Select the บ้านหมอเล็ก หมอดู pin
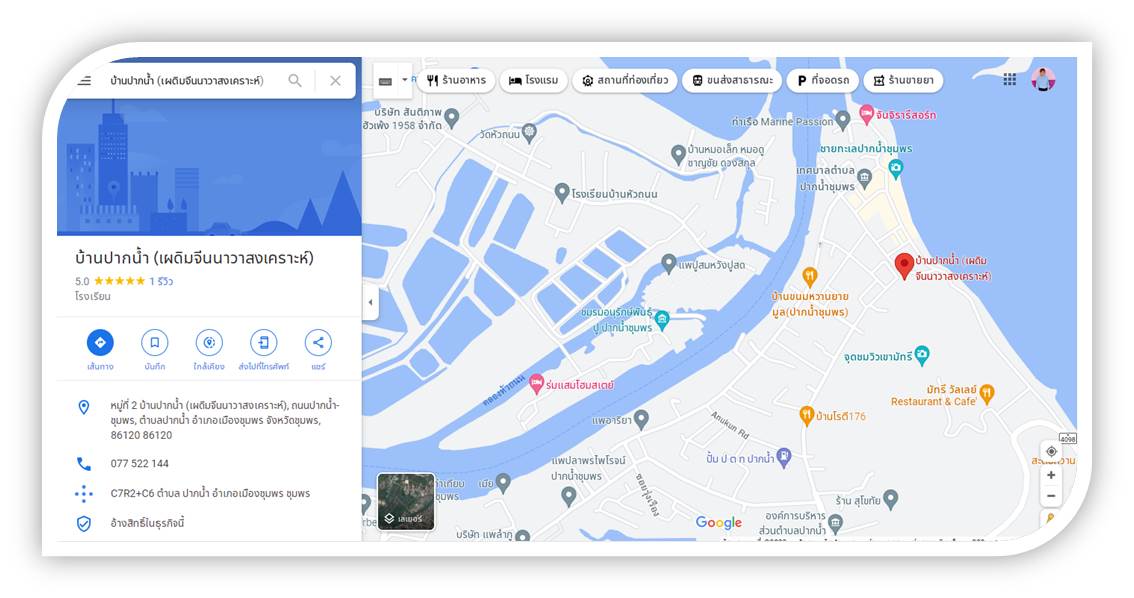Screen dimensions: 1134x598 [x=678, y=154]
